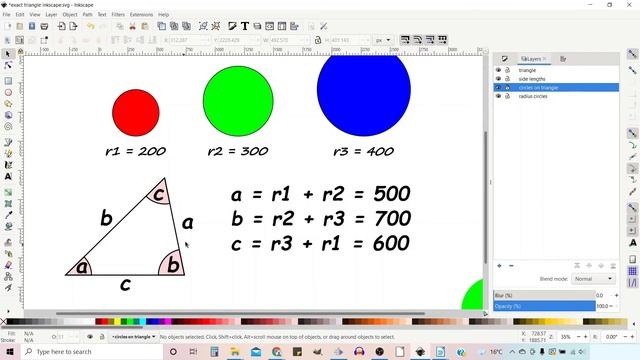The image size is (640, 360).
Task: Select the triangle layer row
Action: [x=556, y=70]
